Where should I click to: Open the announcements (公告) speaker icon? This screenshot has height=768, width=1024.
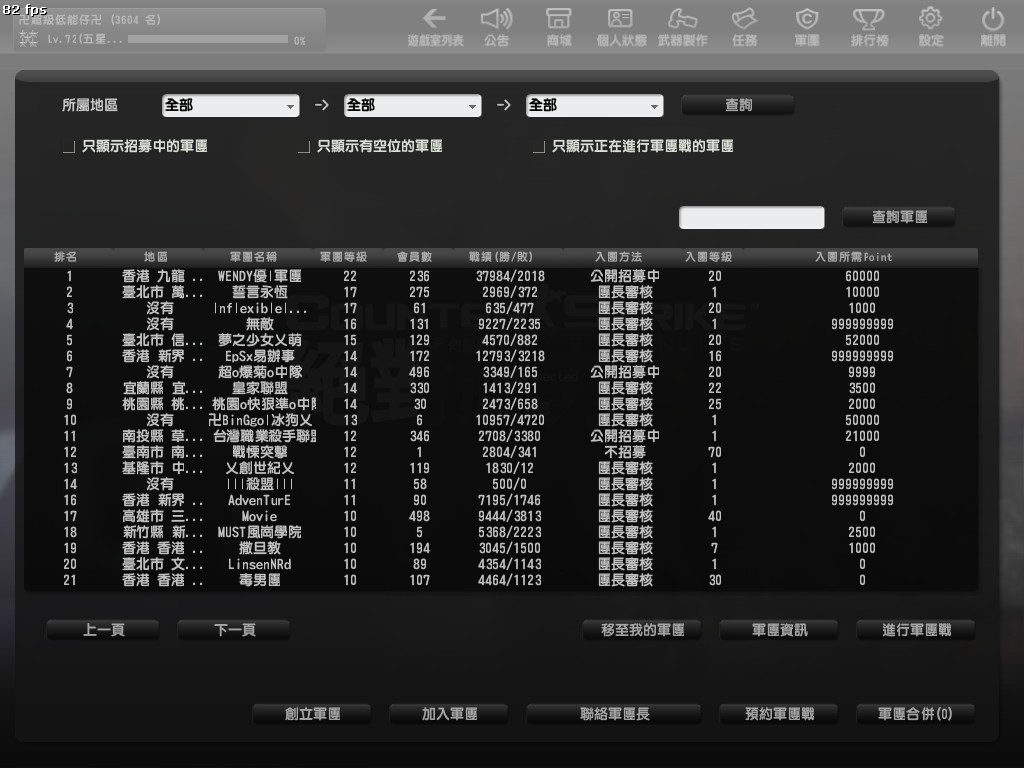(496, 26)
